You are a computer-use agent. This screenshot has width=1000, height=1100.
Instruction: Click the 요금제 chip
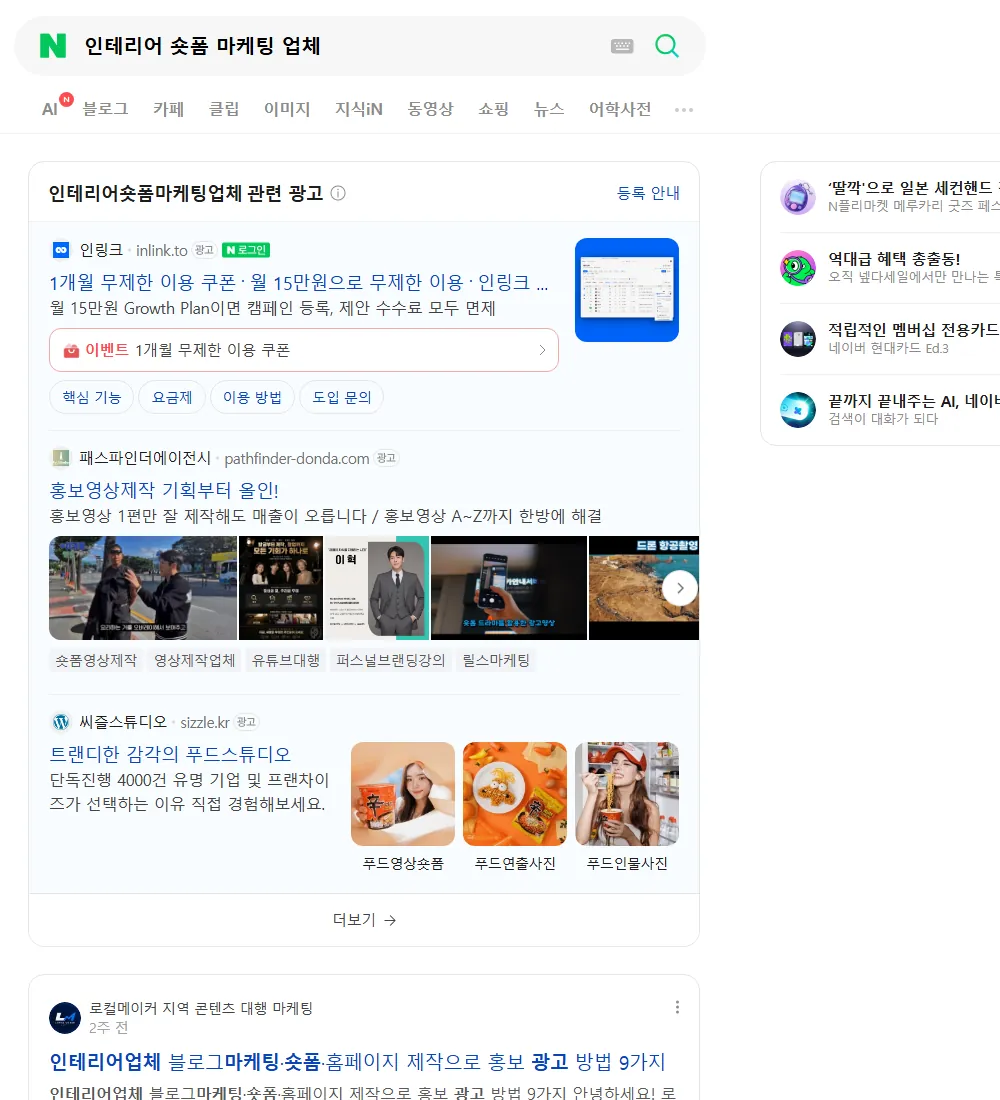click(172, 397)
